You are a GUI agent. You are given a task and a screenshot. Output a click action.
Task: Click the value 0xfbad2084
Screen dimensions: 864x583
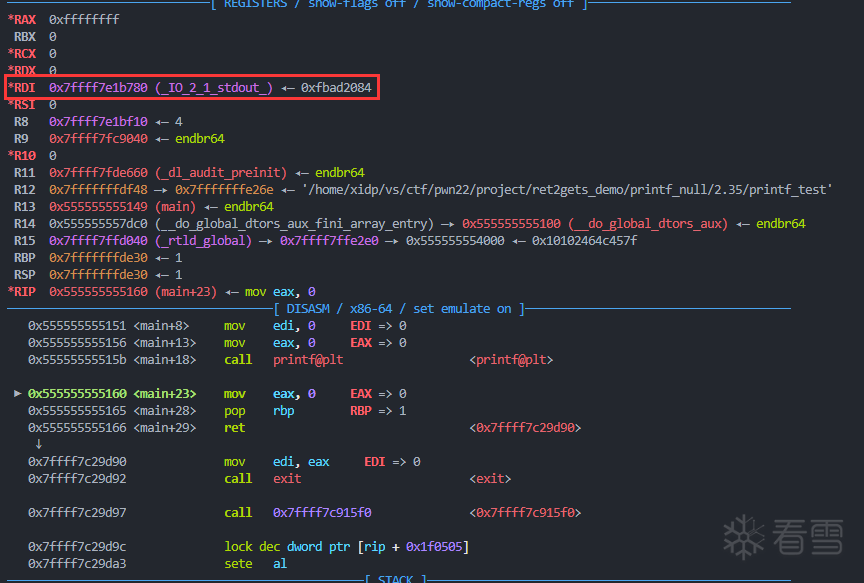tap(336, 88)
